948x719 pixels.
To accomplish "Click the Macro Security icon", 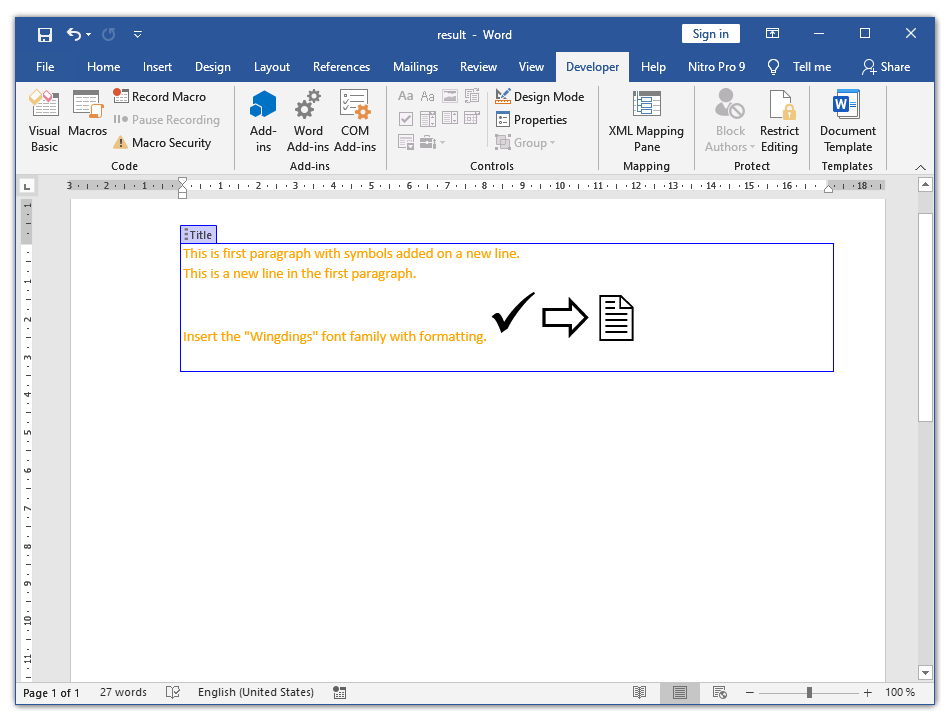I will tap(163, 142).
